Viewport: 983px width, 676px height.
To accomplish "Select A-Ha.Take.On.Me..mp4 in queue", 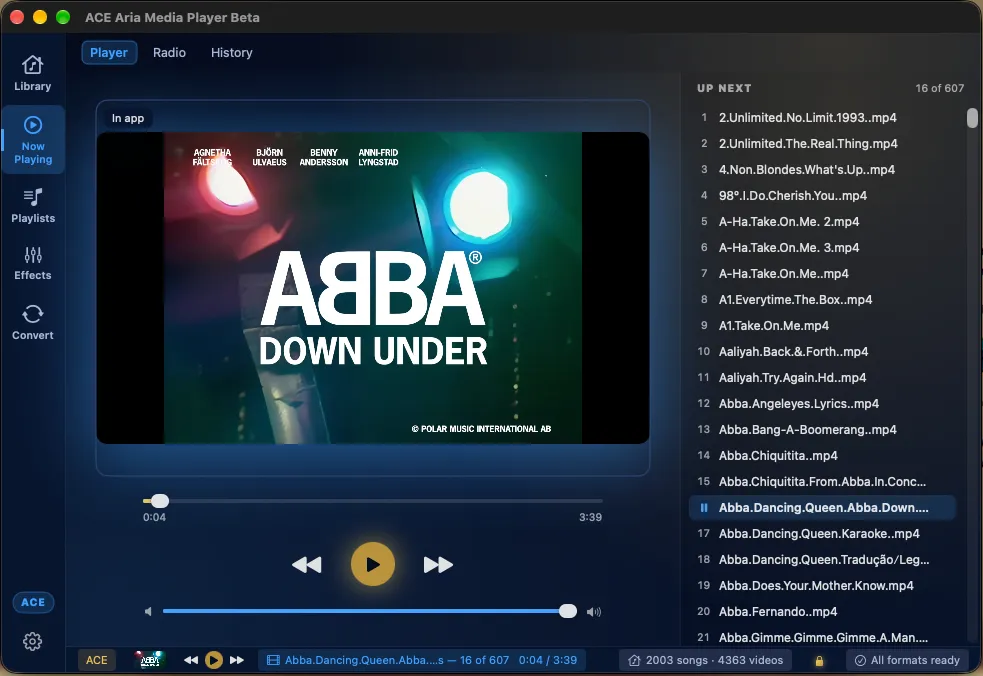I will (822, 273).
